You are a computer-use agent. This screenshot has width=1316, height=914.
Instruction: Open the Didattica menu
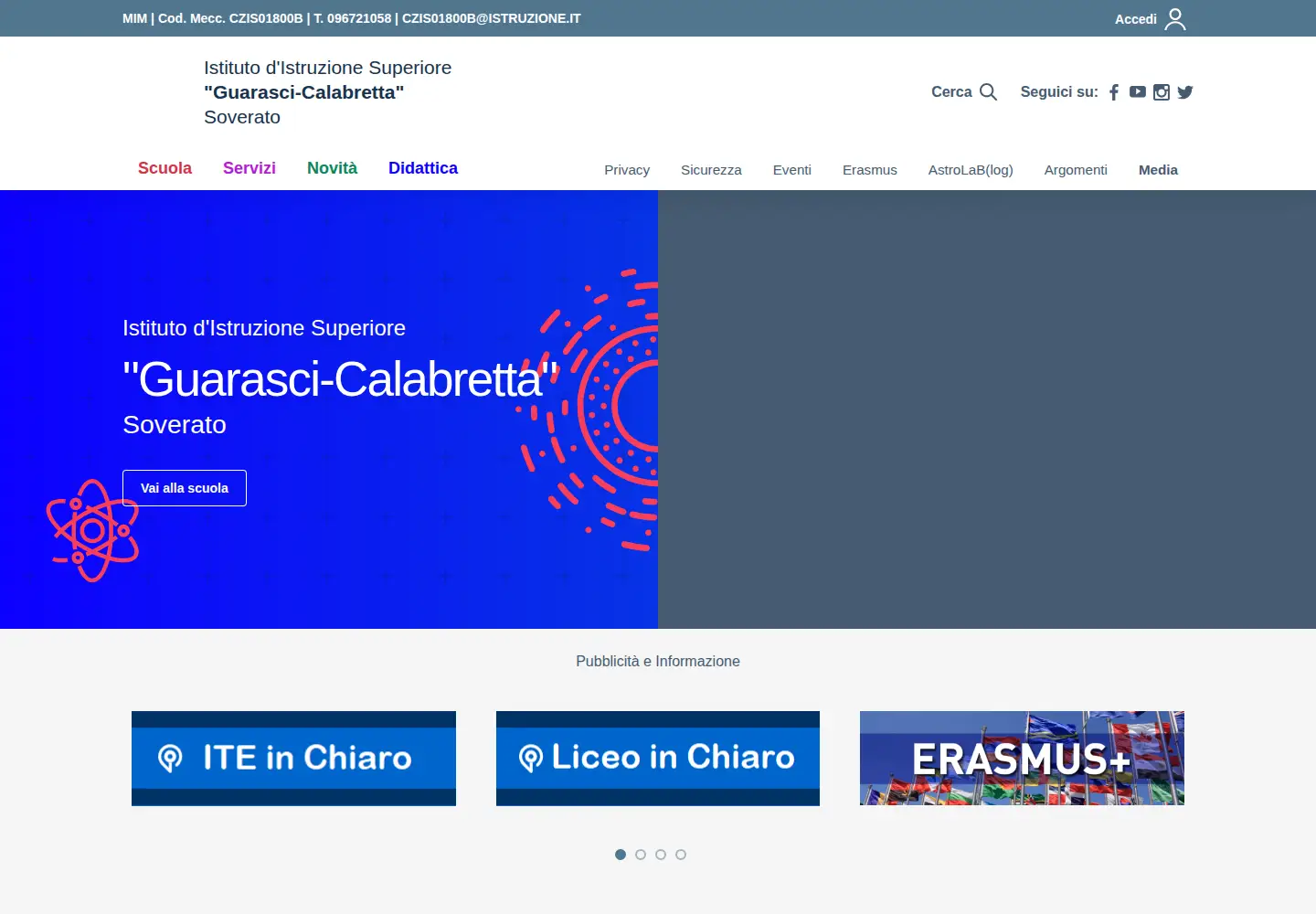click(423, 168)
